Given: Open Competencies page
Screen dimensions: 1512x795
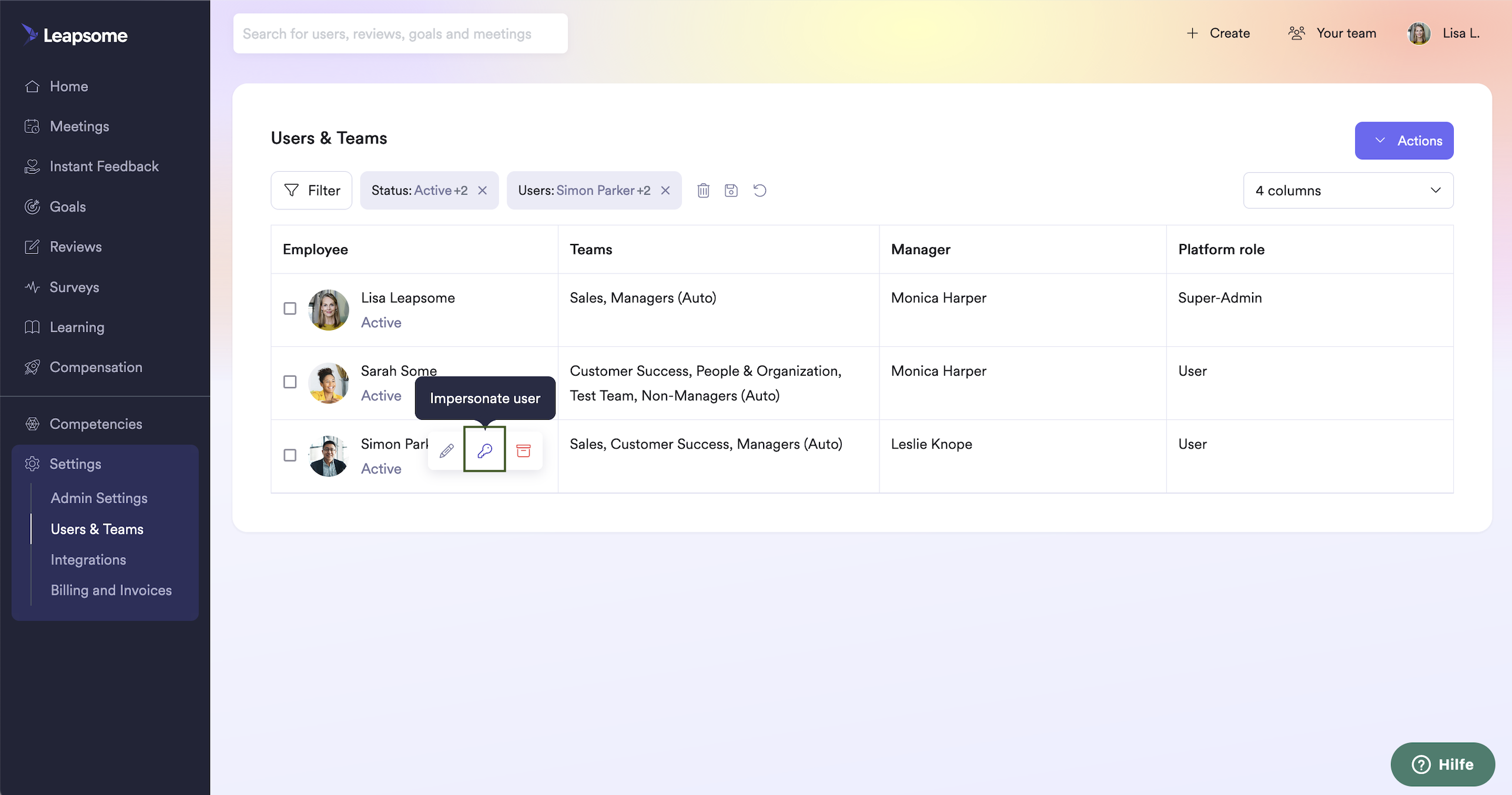Looking at the screenshot, I should coord(96,424).
